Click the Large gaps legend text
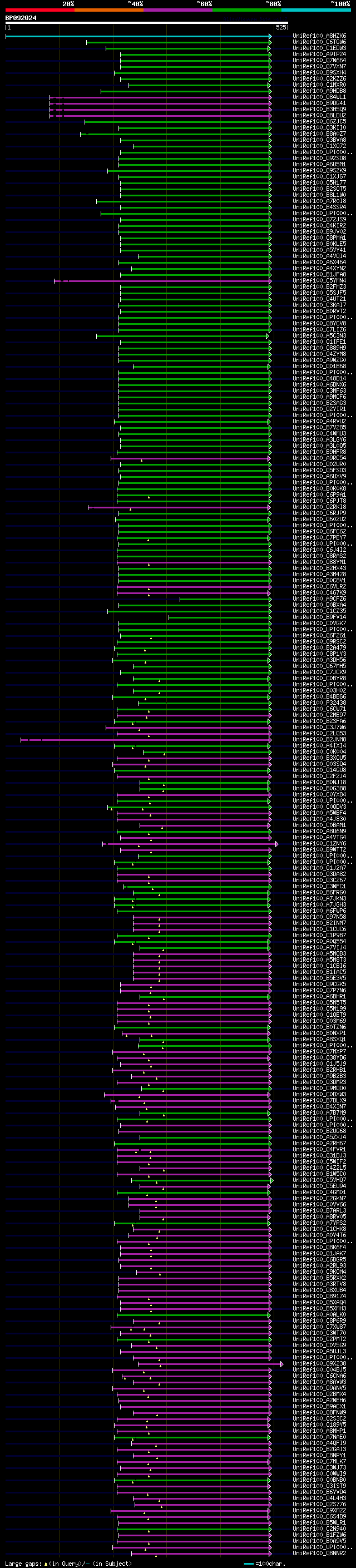 (x=68, y=1564)
